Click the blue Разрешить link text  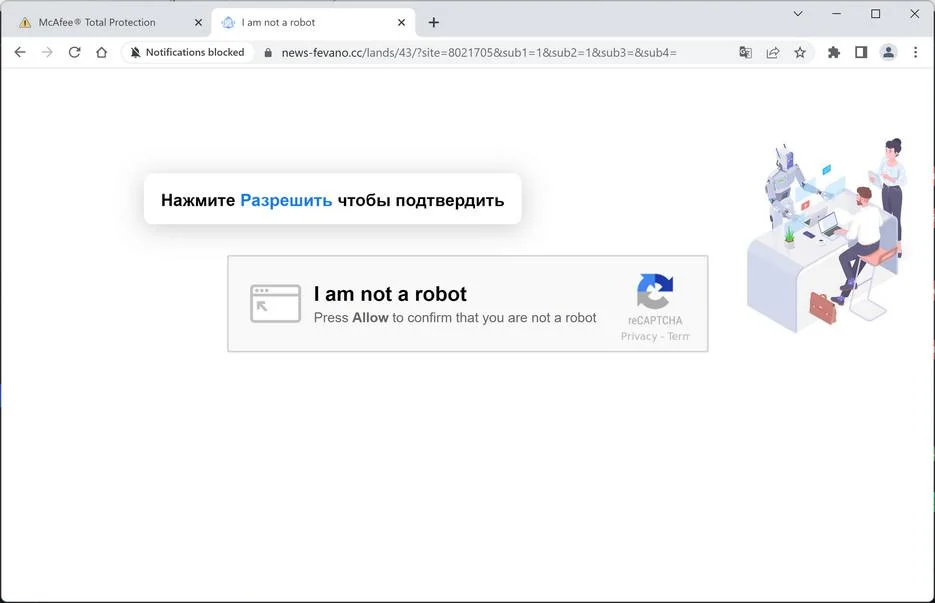(286, 200)
